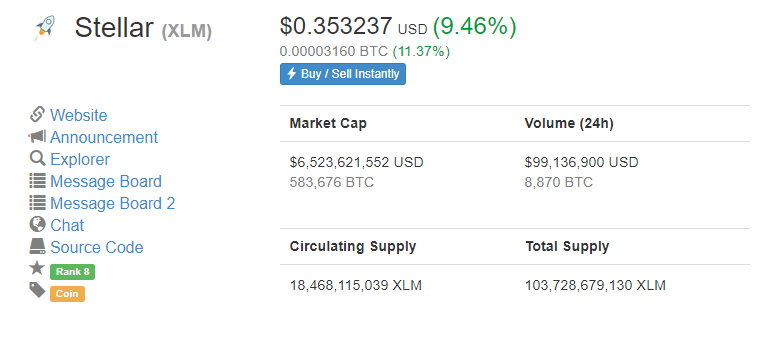Image resolution: width=773 pixels, height=363 pixels.
Task: Click the star icon beside Rank 8
Action: coord(37,268)
